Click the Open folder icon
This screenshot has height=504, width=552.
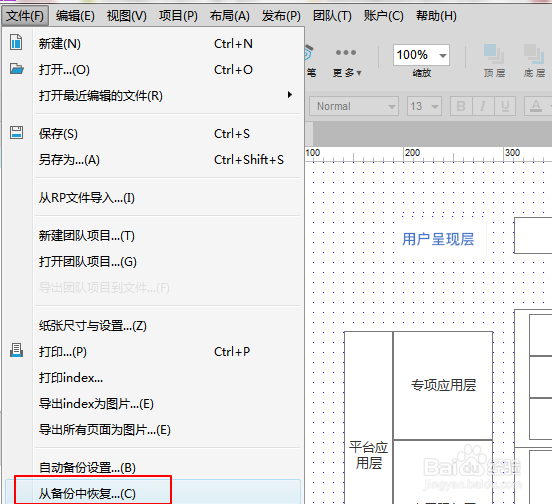16,69
